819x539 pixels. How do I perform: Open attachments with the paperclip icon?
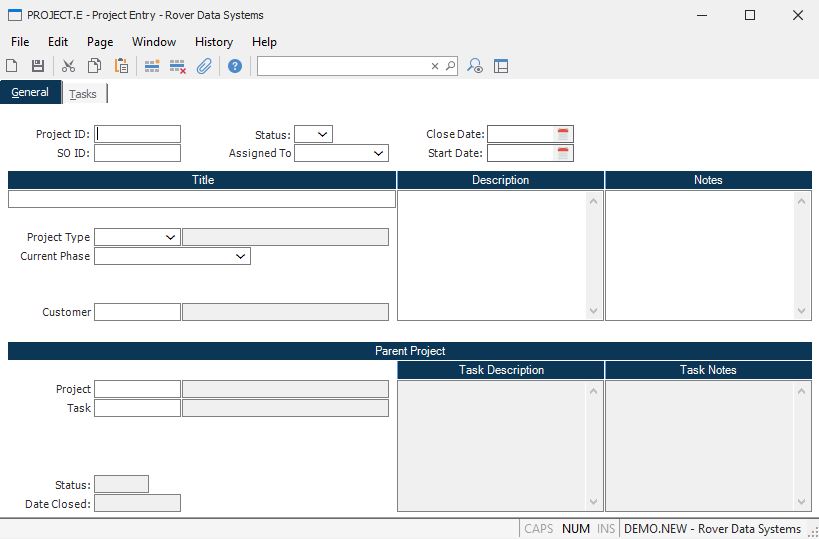tap(204, 66)
